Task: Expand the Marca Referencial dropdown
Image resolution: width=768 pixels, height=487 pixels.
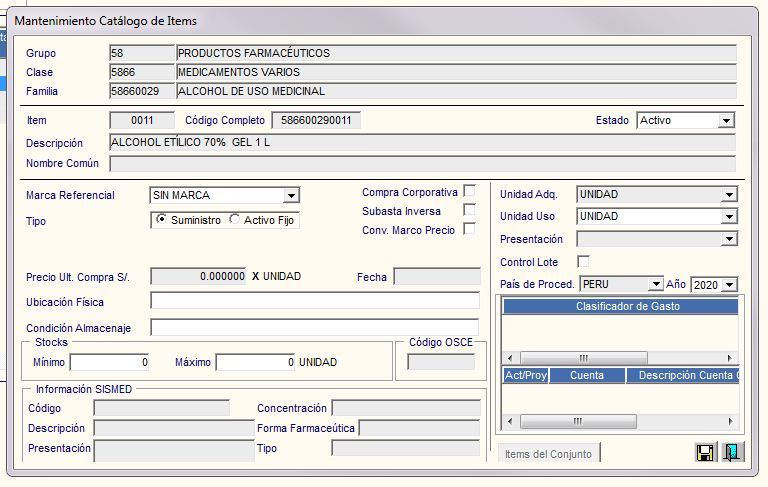Action: click(x=291, y=196)
